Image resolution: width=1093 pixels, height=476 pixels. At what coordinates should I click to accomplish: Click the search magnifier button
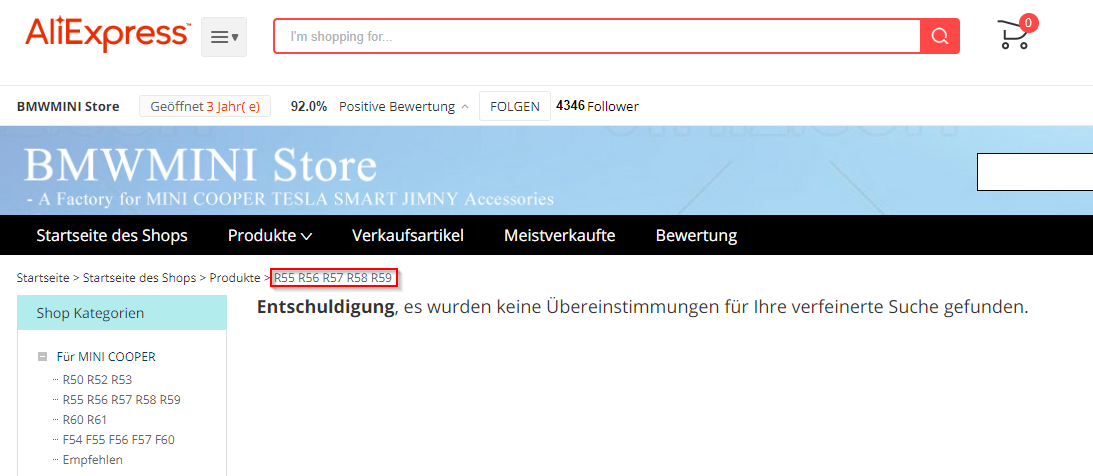(x=939, y=37)
